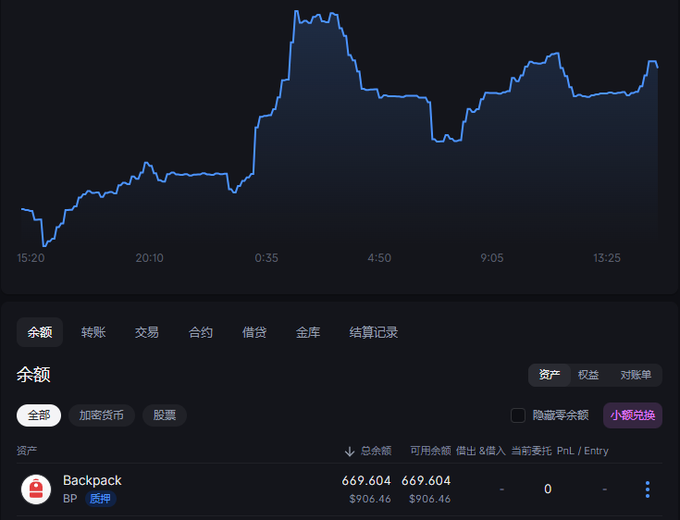
Task: Open the 金库 tab
Action: [x=308, y=332]
